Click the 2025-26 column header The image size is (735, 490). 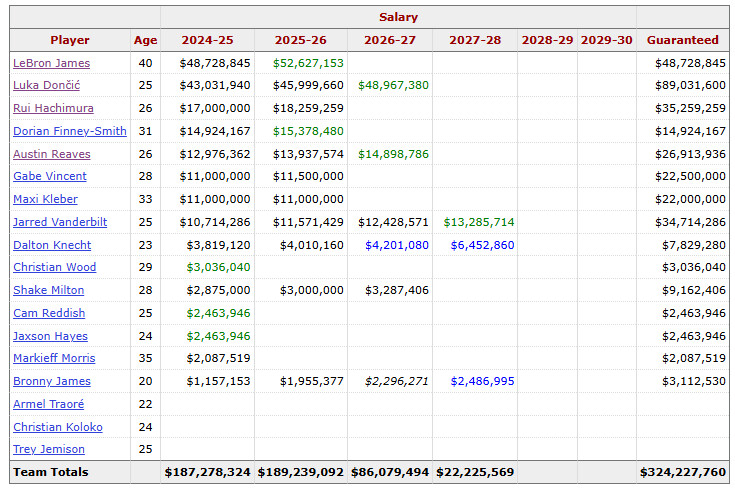pyautogui.click(x=300, y=40)
